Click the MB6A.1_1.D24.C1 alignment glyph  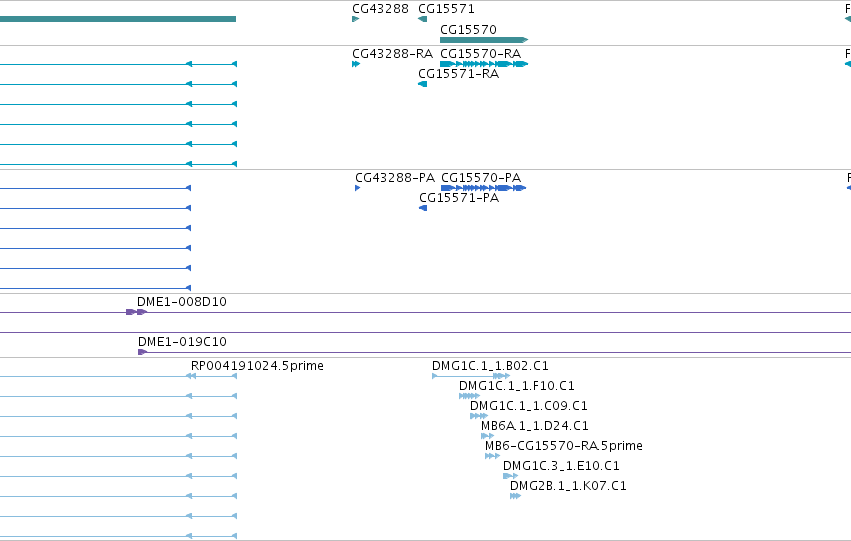(x=487, y=436)
